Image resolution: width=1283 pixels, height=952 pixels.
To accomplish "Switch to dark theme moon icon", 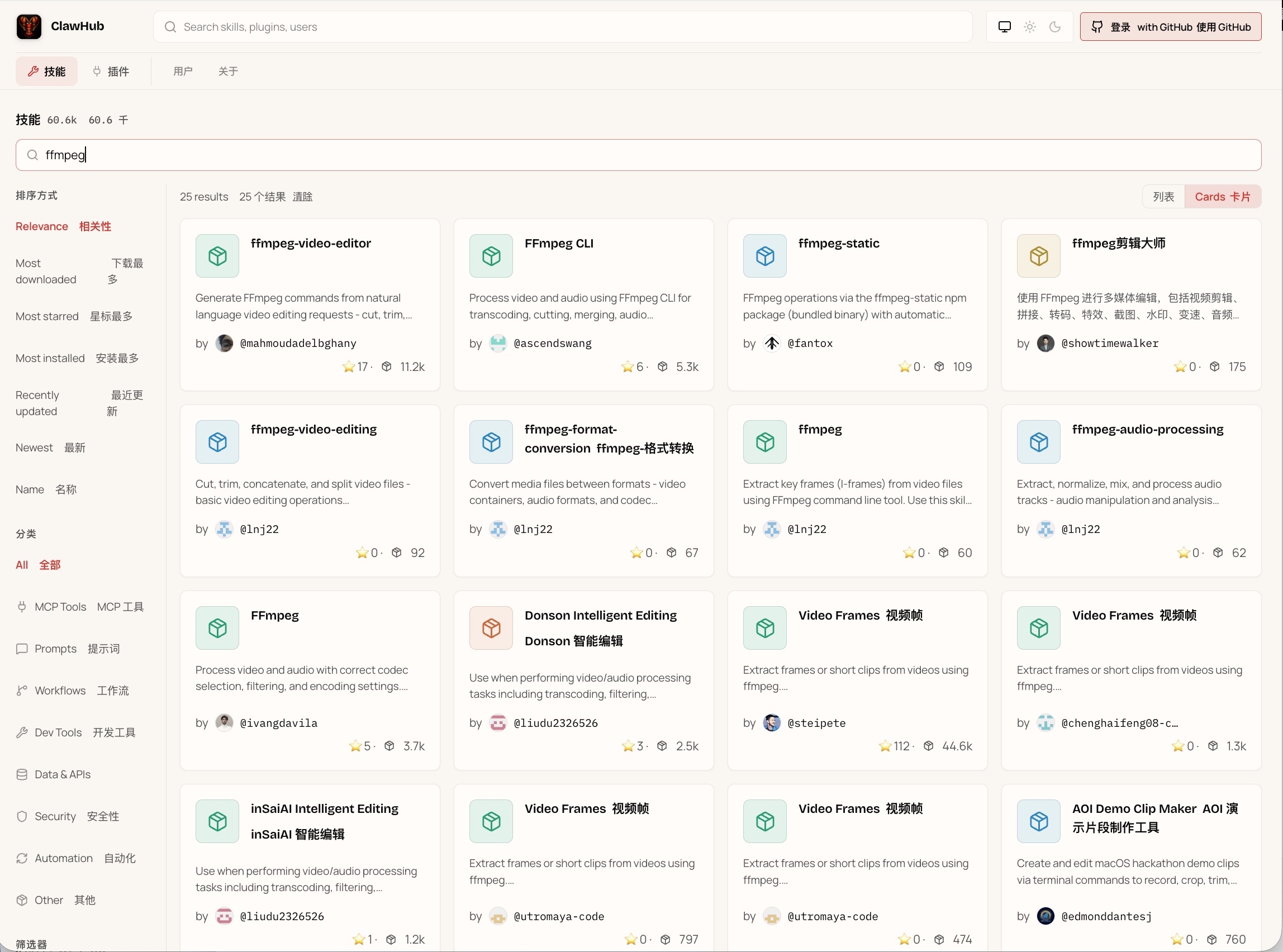I will tap(1055, 26).
